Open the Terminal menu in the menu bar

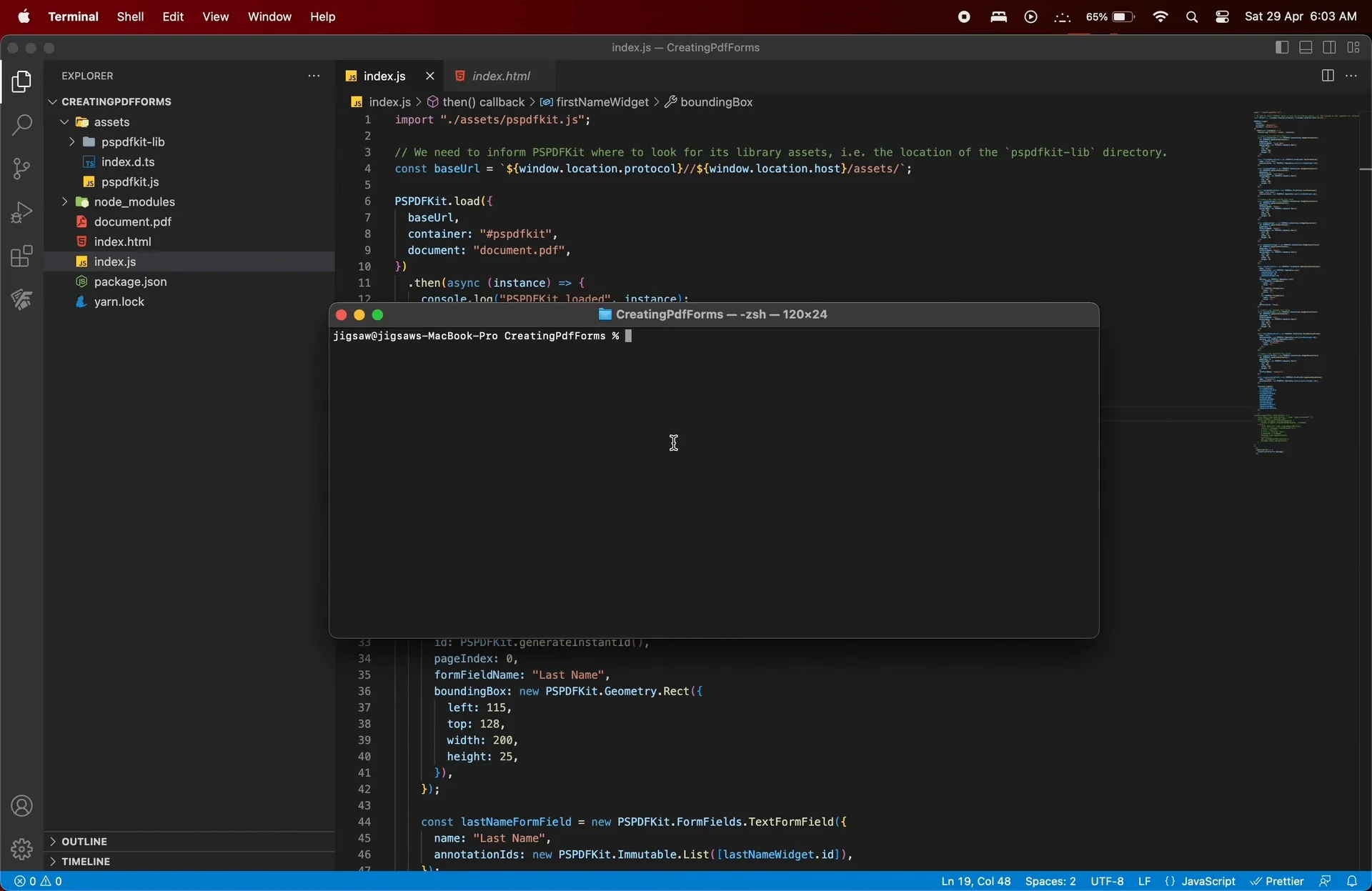(73, 16)
